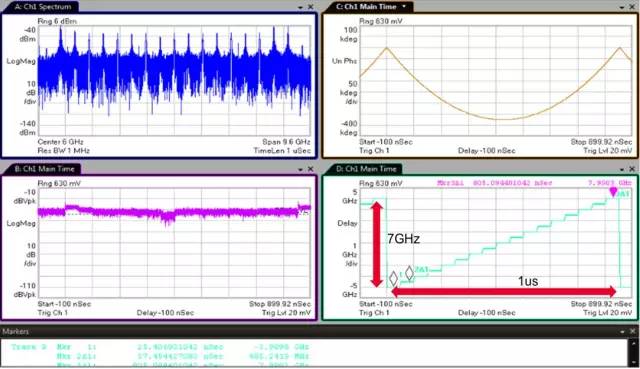Open the dropdown arrow inside the C tab title
Image resolution: width=640 pixels, height=369 pixels.
coord(404,7)
